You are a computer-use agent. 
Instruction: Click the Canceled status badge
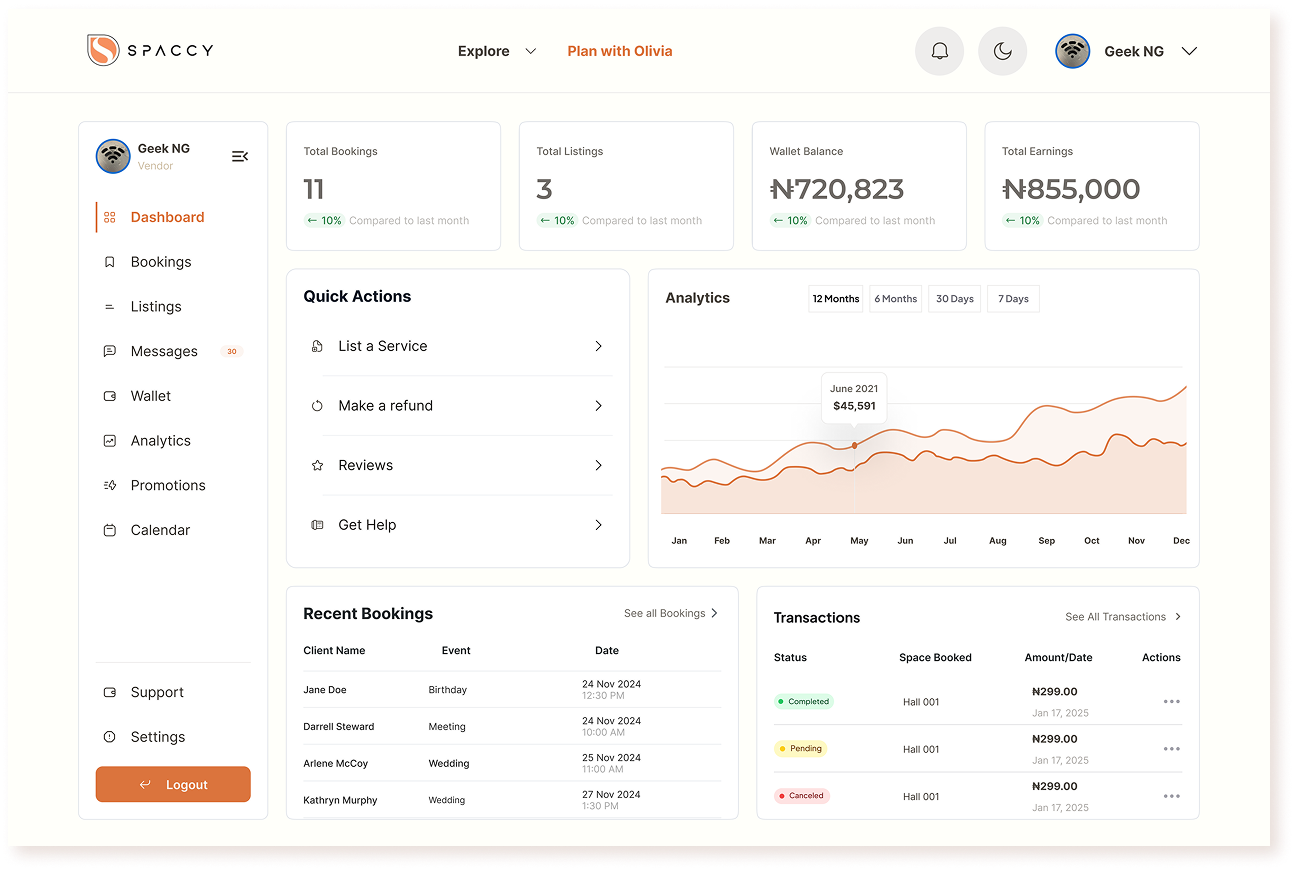[x=802, y=796]
